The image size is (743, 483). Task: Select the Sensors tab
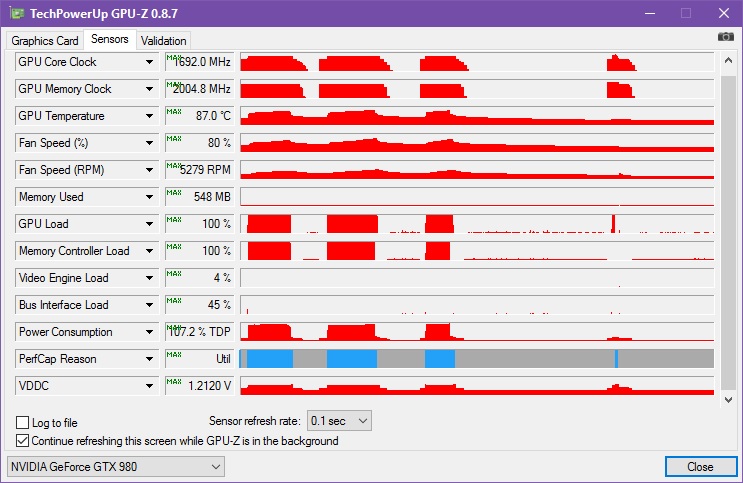coord(110,39)
